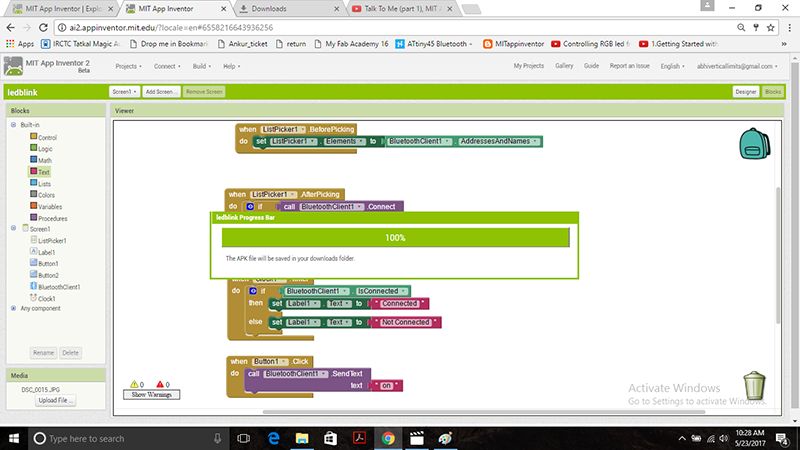This screenshot has height=450, width=800.
Task: Click the MIT App Inventor logo
Action: [13, 66]
